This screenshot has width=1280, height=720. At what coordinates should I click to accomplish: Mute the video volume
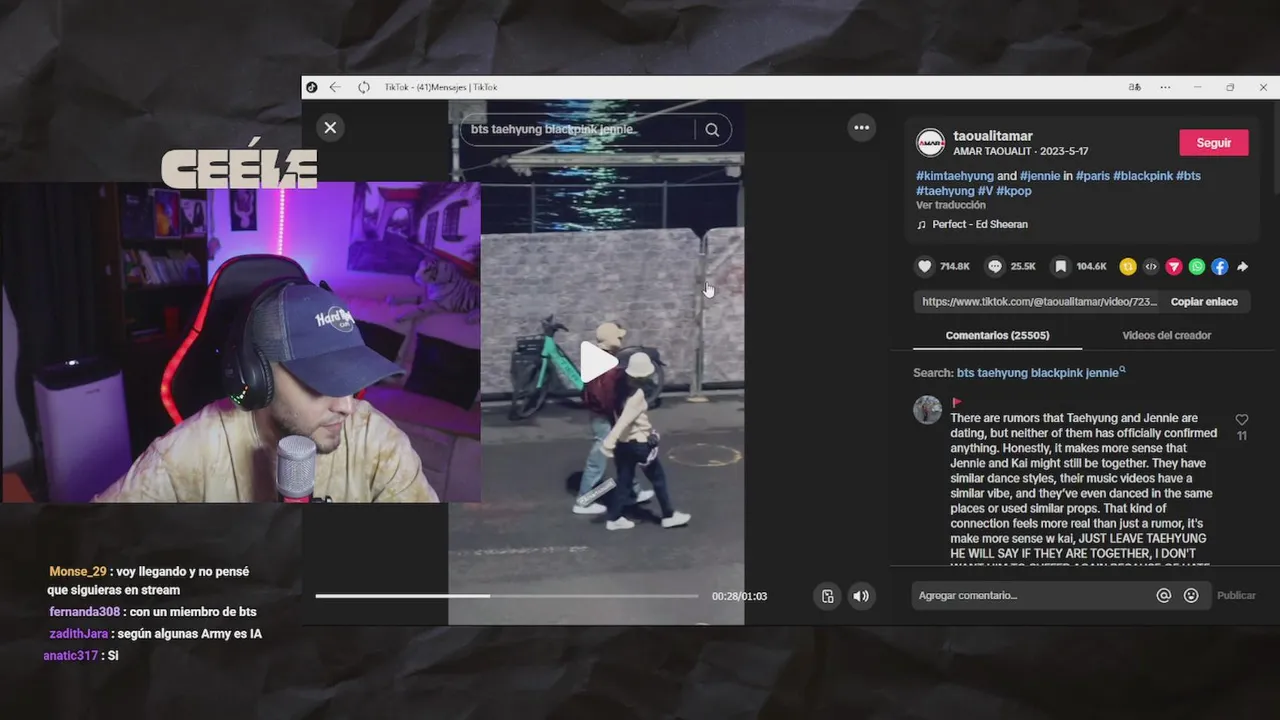point(861,596)
